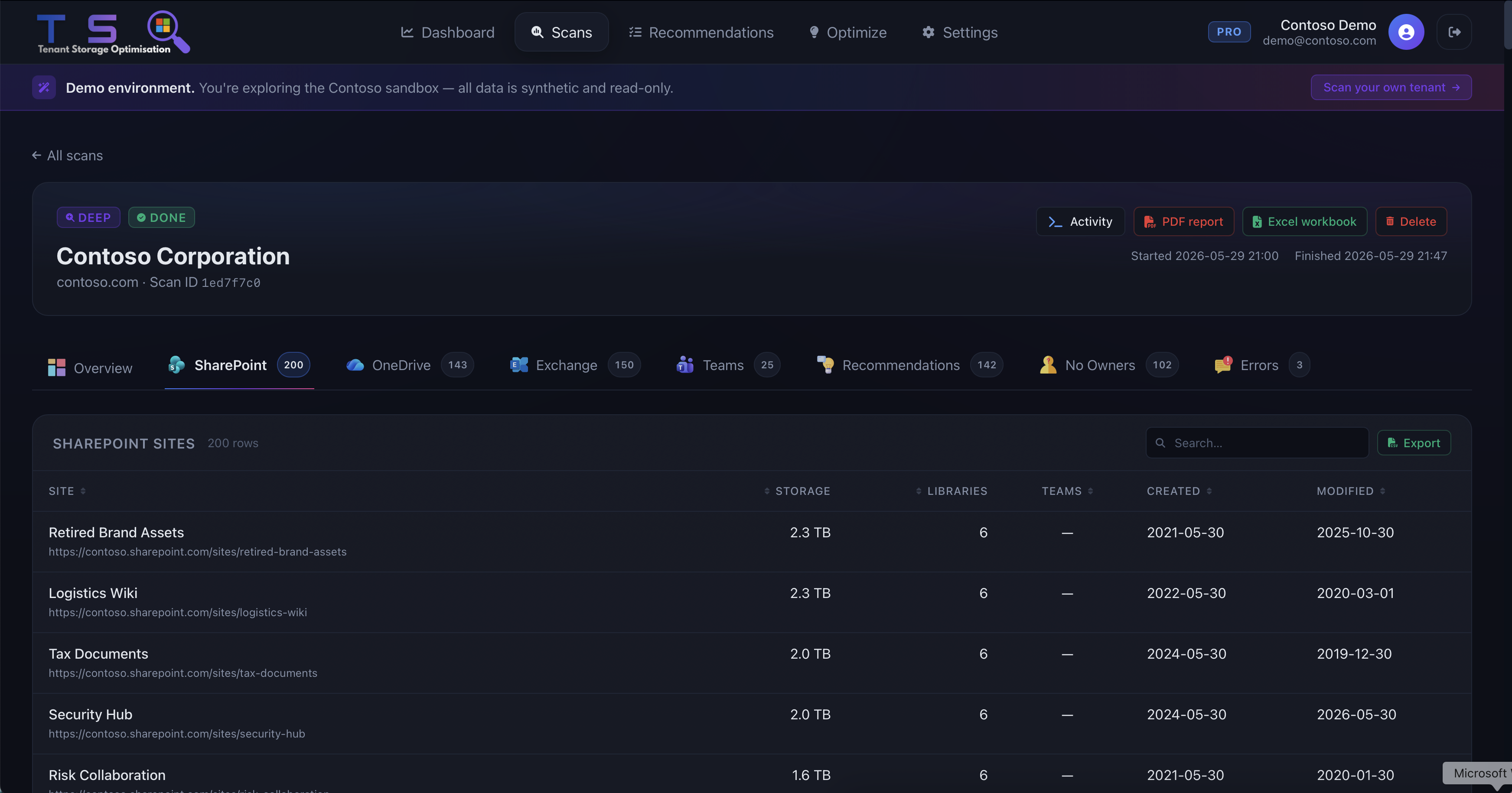The image size is (1512, 793).
Task: Click the Security Hub site name
Action: click(91, 715)
